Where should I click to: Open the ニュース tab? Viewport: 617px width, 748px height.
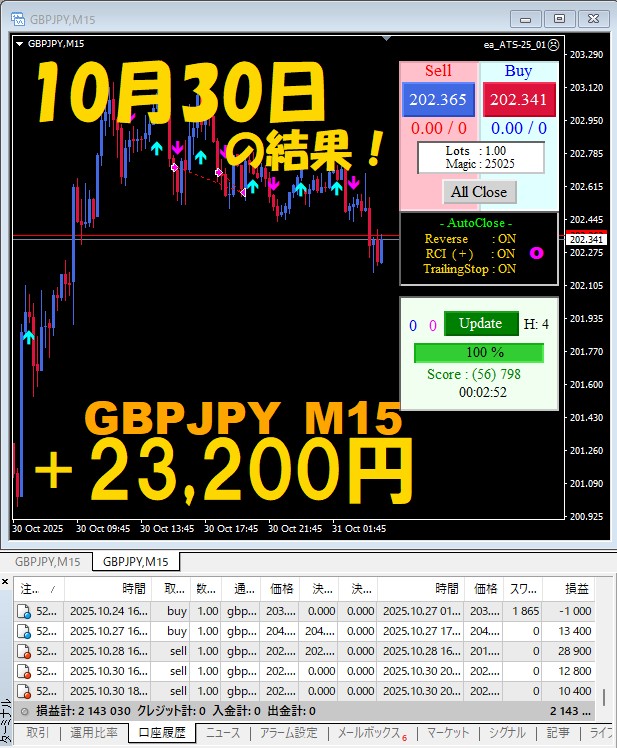click(x=223, y=733)
